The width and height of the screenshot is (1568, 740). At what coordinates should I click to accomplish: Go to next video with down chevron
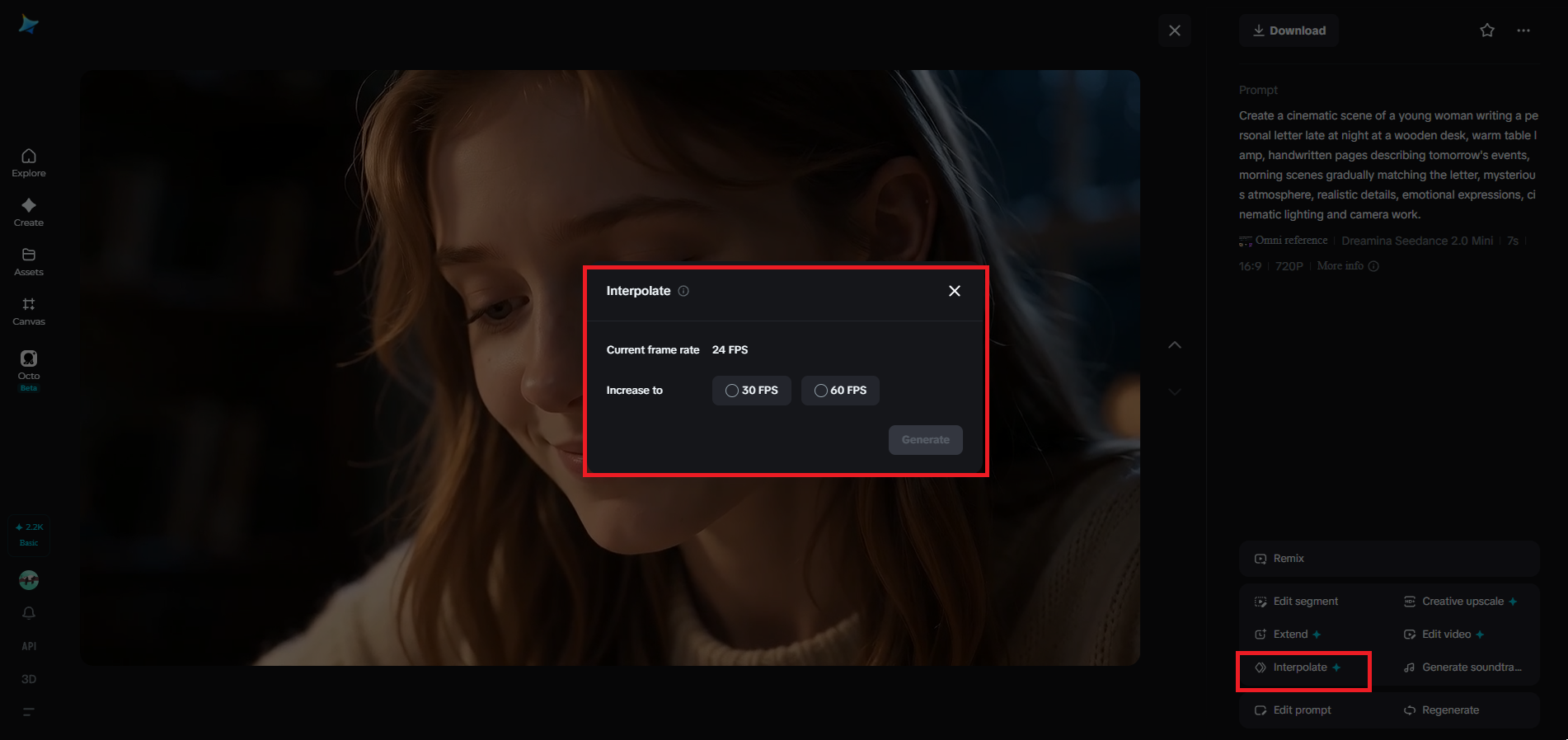click(1175, 392)
